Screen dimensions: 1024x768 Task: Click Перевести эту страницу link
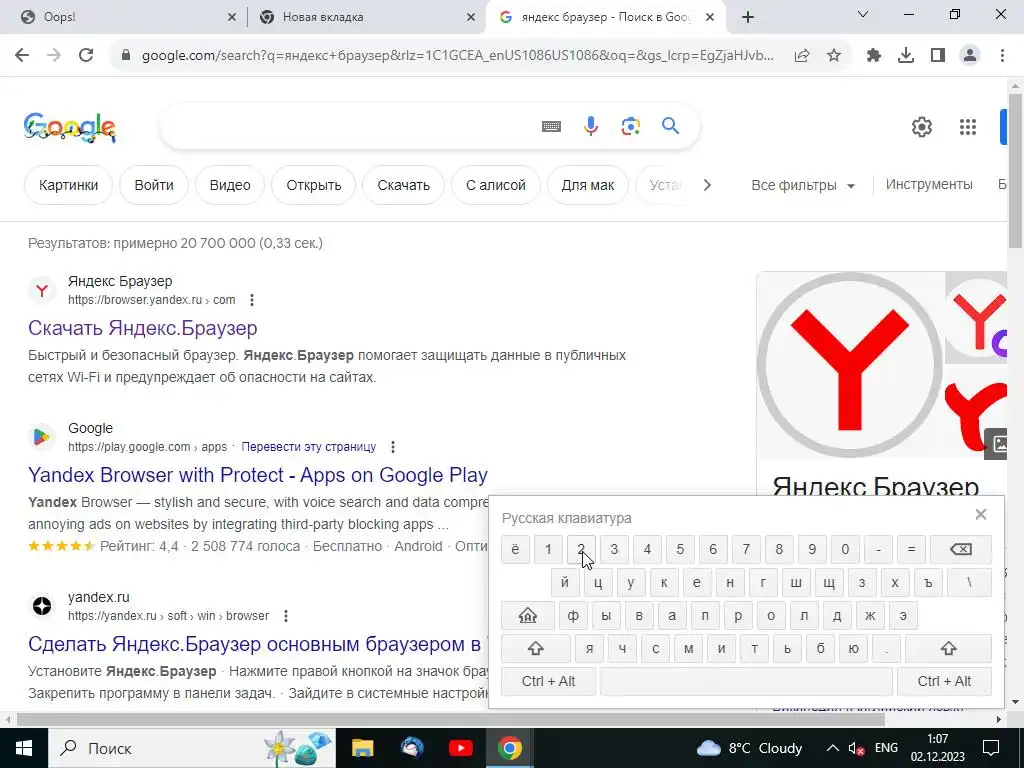point(309,447)
